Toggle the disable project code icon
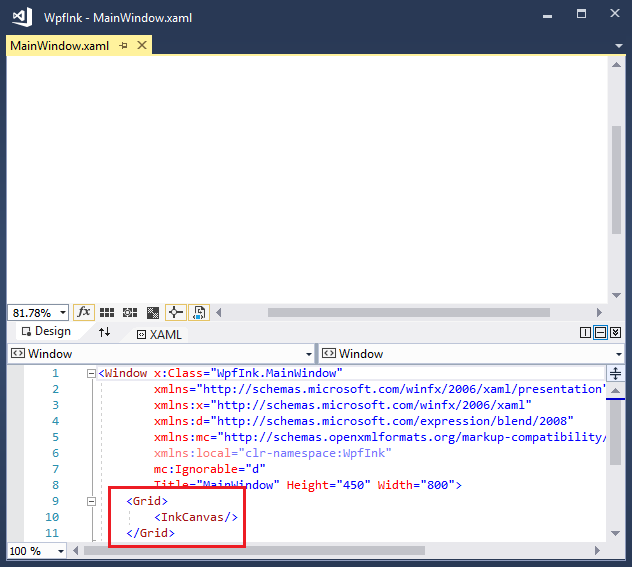The height and width of the screenshot is (567, 632). point(199,312)
